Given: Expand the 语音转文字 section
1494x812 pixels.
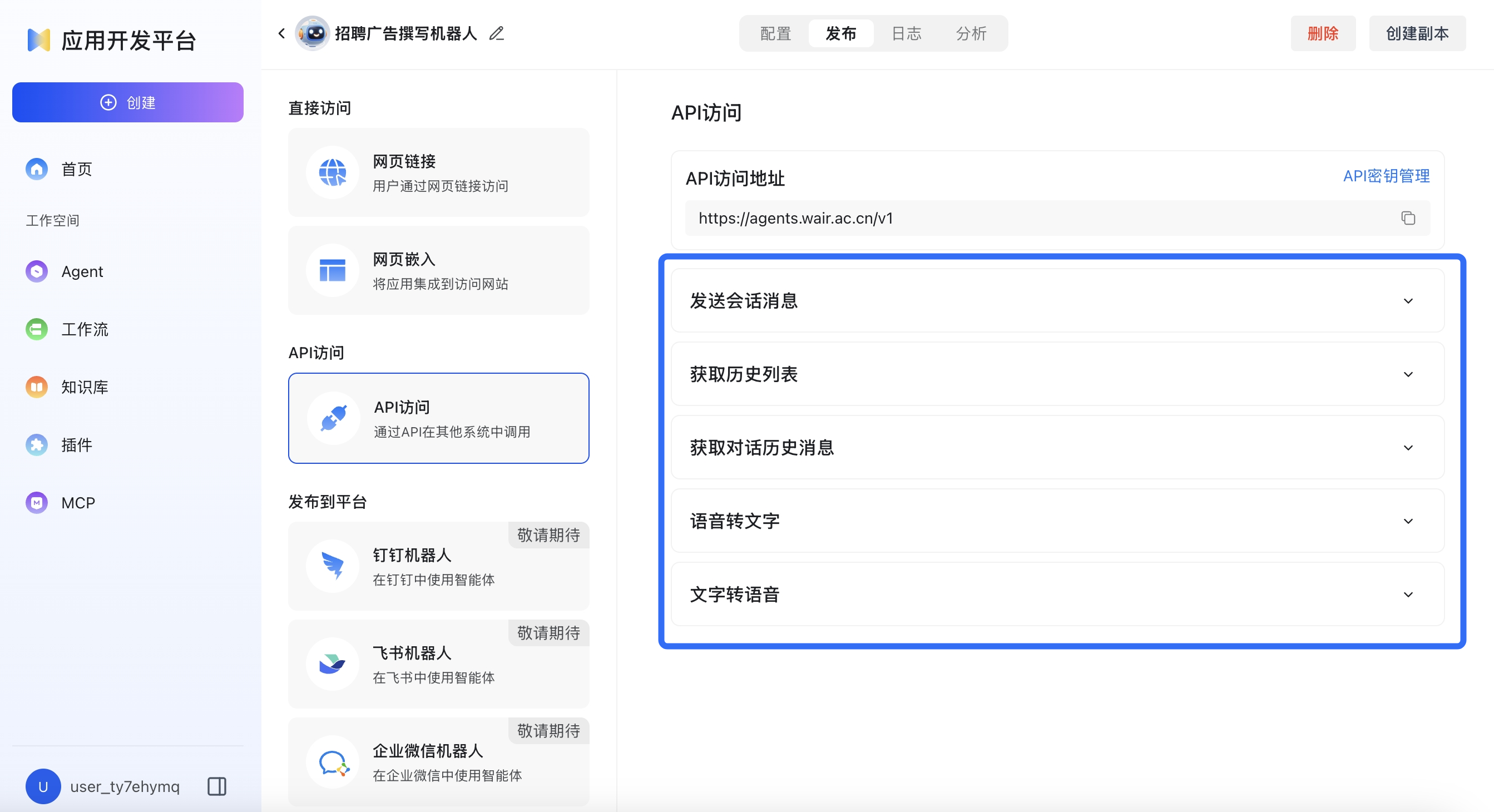Looking at the screenshot, I should click(1408, 521).
